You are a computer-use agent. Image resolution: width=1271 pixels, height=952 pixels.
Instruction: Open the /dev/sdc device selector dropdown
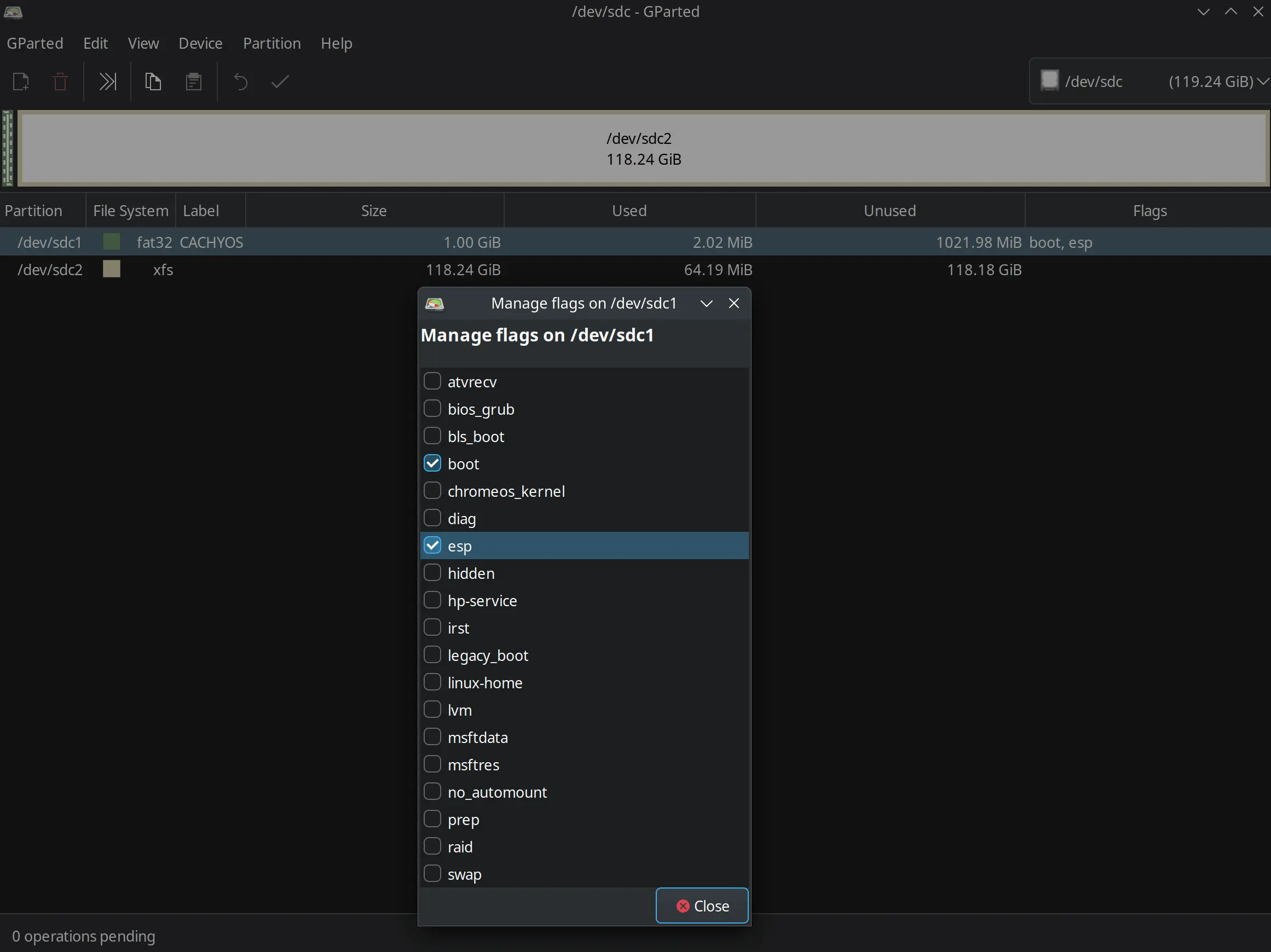click(x=1150, y=81)
